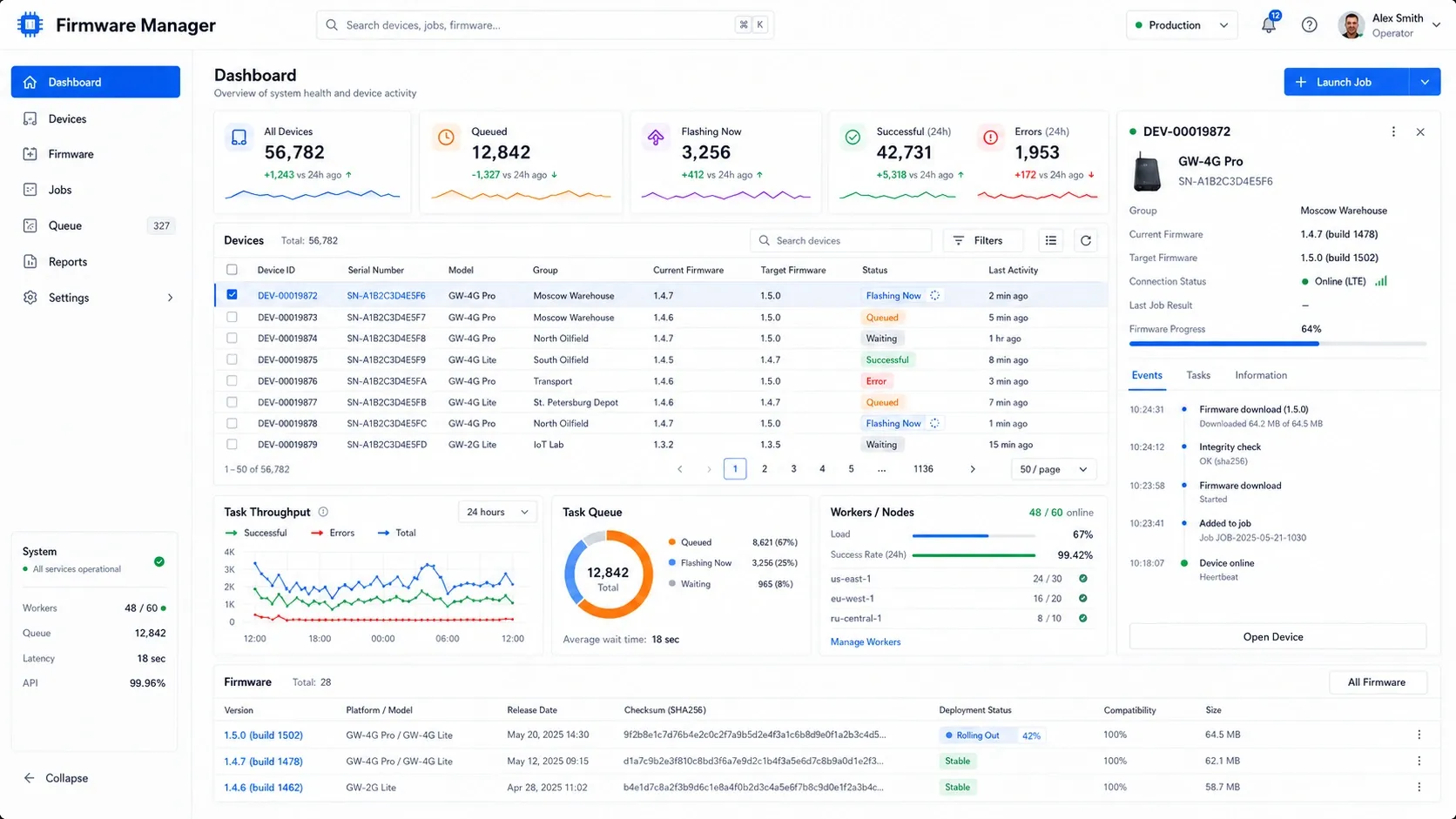Switch to the Information tab
Viewport: 1456px width, 819px height.
[1261, 375]
